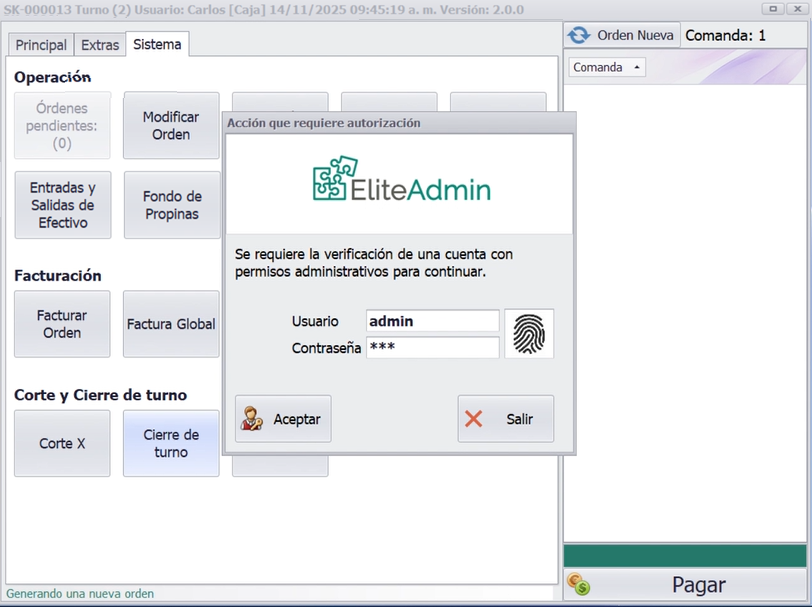Click the fingerprint scanner icon
The width and height of the screenshot is (812, 607).
(x=529, y=334)
